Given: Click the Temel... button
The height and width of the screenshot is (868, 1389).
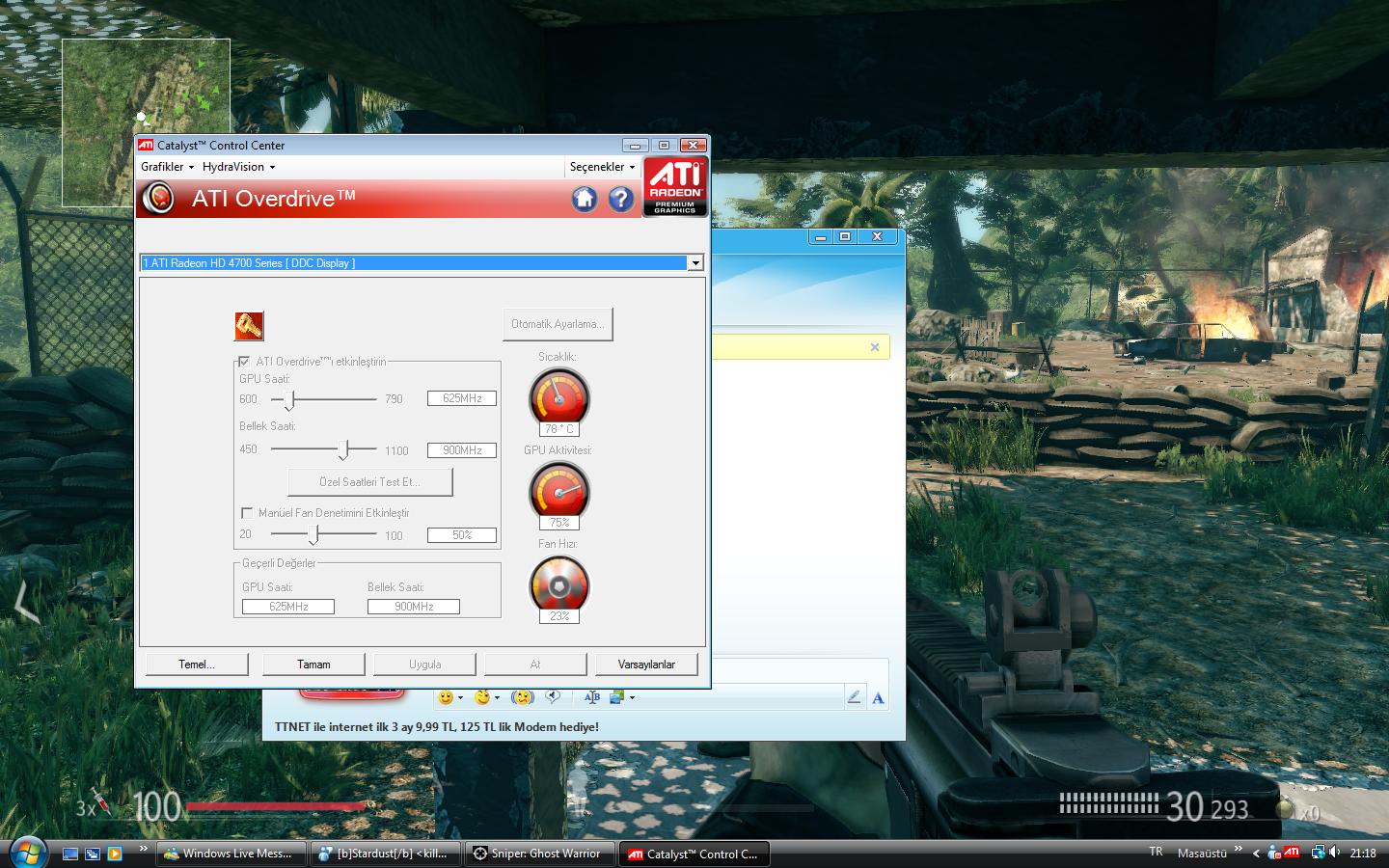Looking at the screenshot, I should pyautogui.click(x=197, y=665).
